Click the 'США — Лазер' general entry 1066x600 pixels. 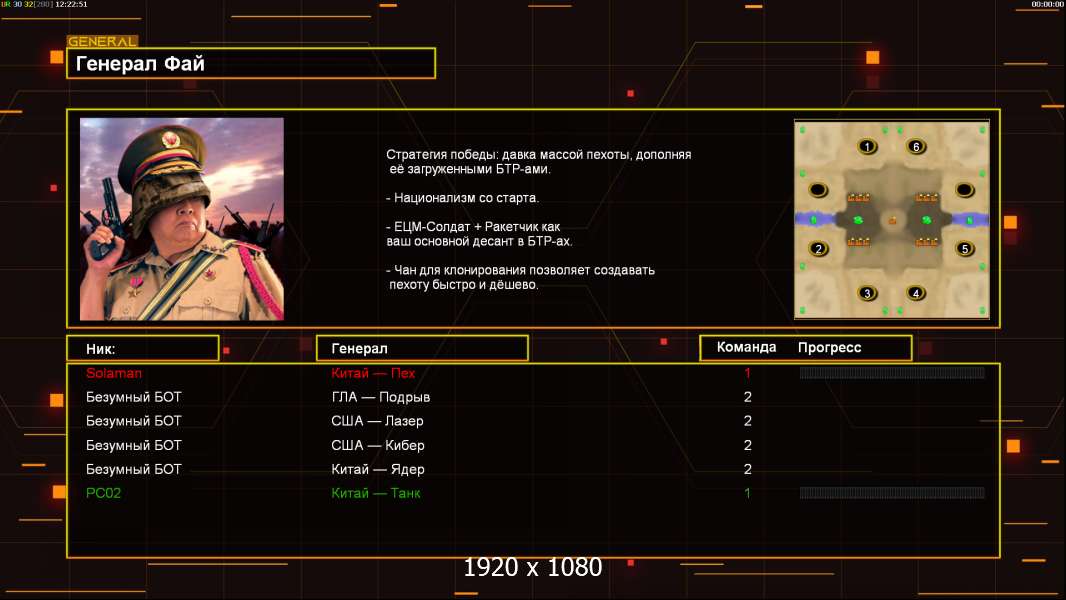377,421
